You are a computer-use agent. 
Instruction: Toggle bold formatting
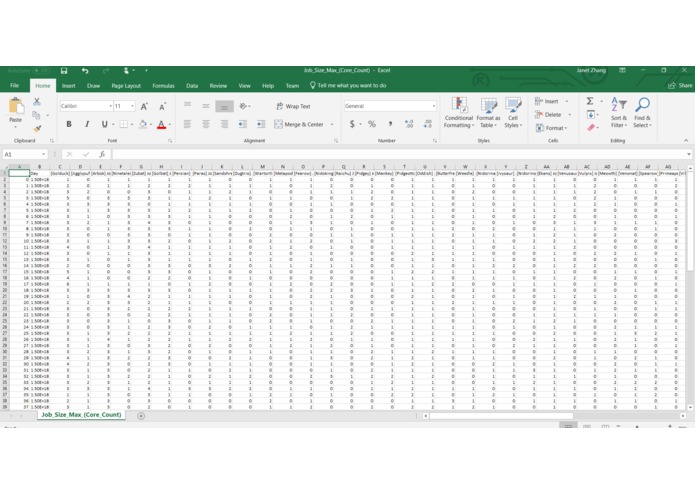click(69, 124)
